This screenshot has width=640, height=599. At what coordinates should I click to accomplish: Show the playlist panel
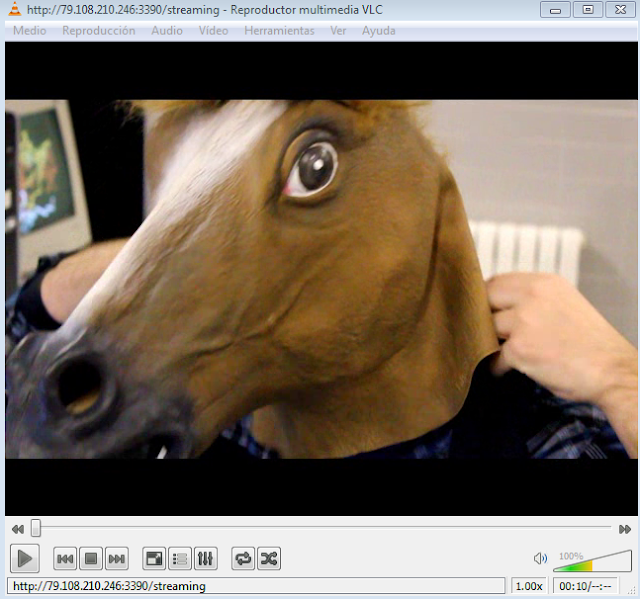(x=180, y=559)
